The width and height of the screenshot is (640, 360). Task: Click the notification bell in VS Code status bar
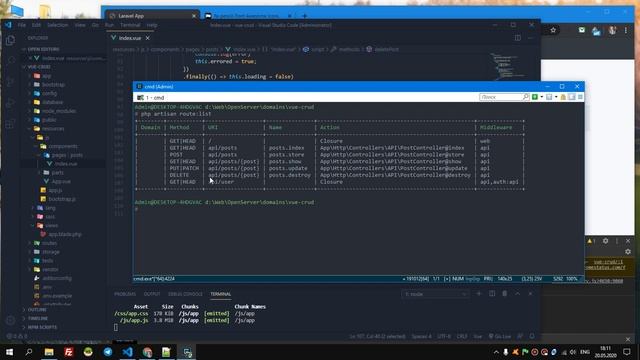pos(532,336)
